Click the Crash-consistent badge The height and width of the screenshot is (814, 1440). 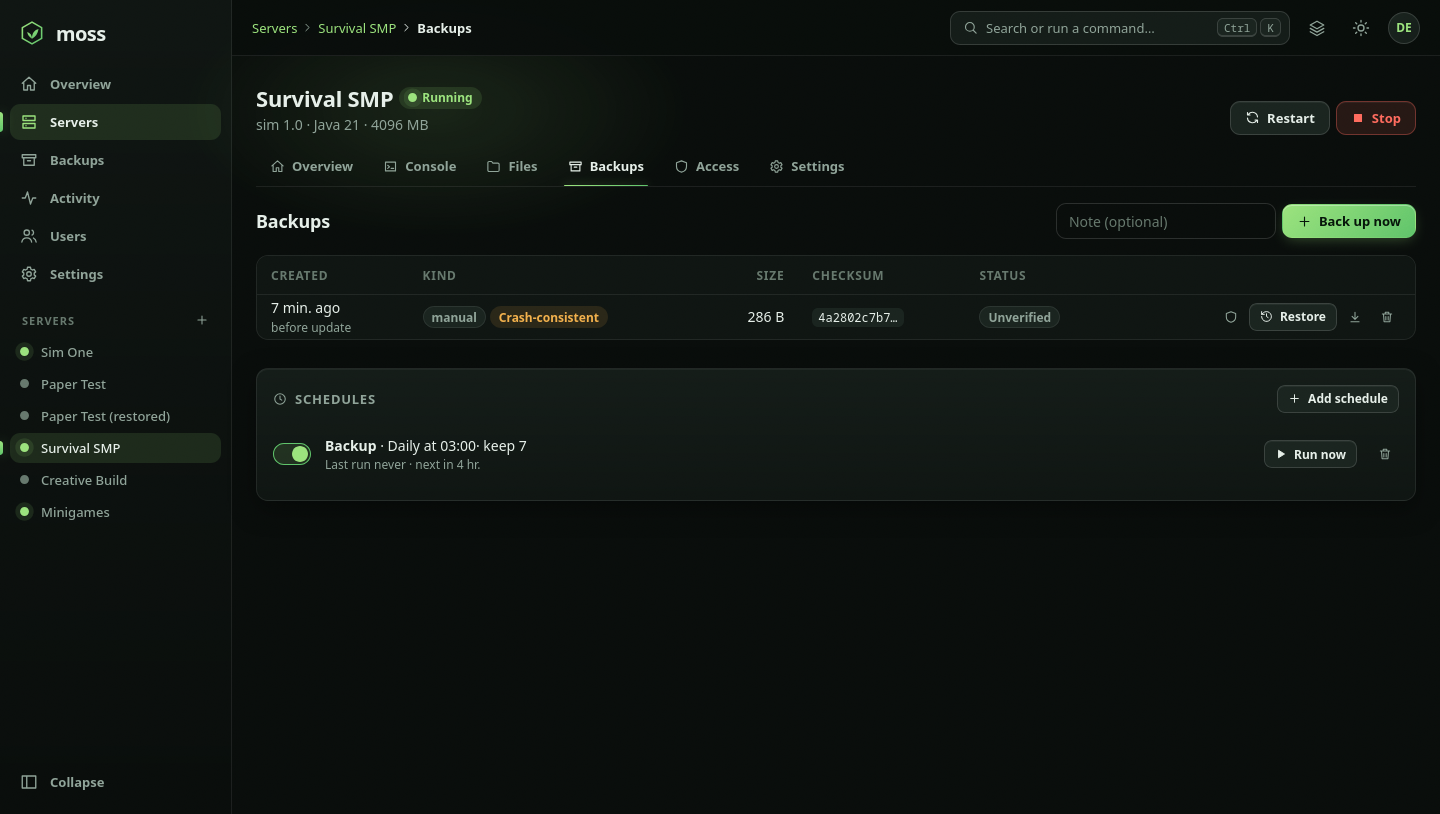(x=549, y=317)
